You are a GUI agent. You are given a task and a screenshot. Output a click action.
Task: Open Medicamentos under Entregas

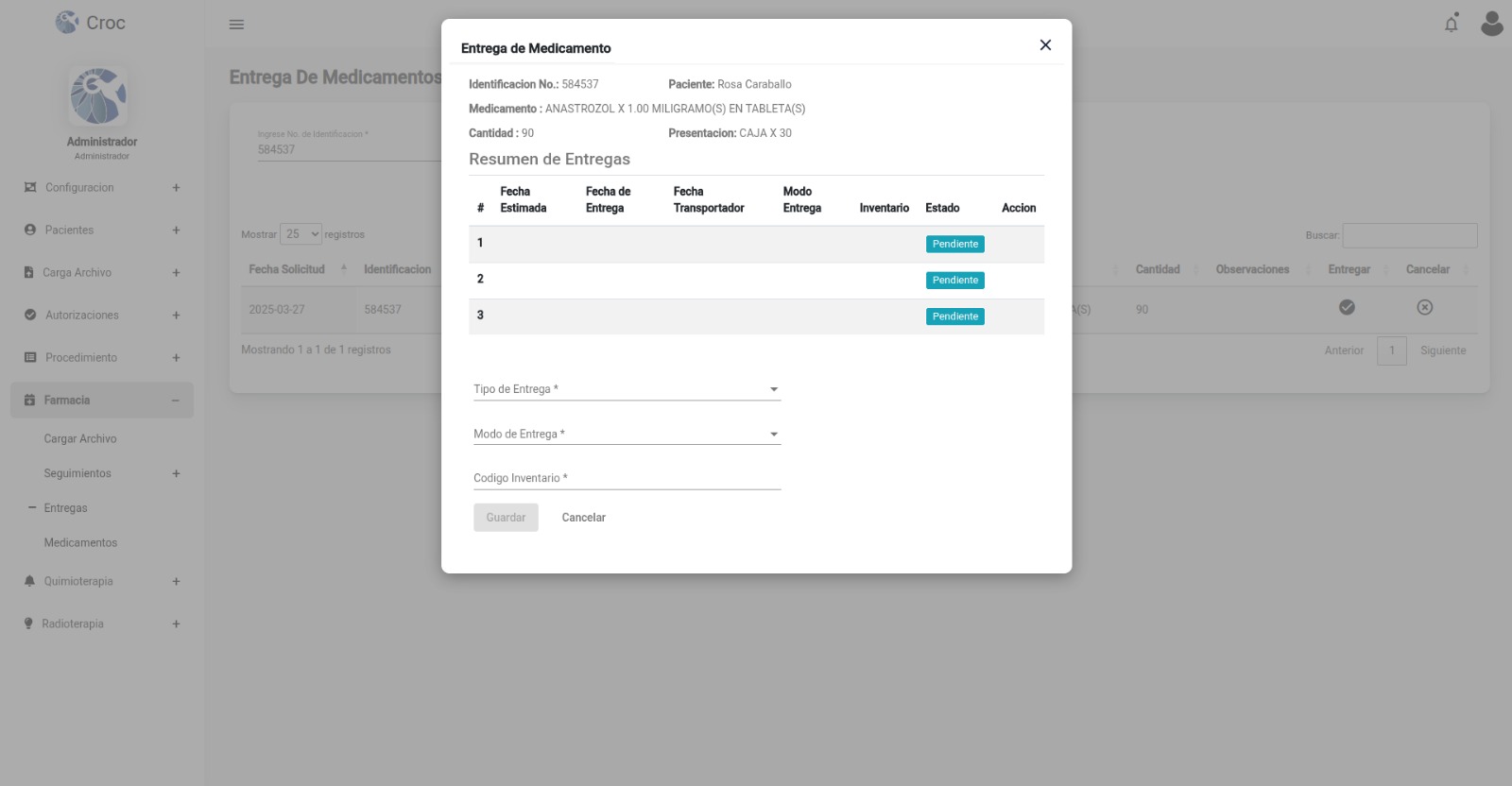click(80, 543)
